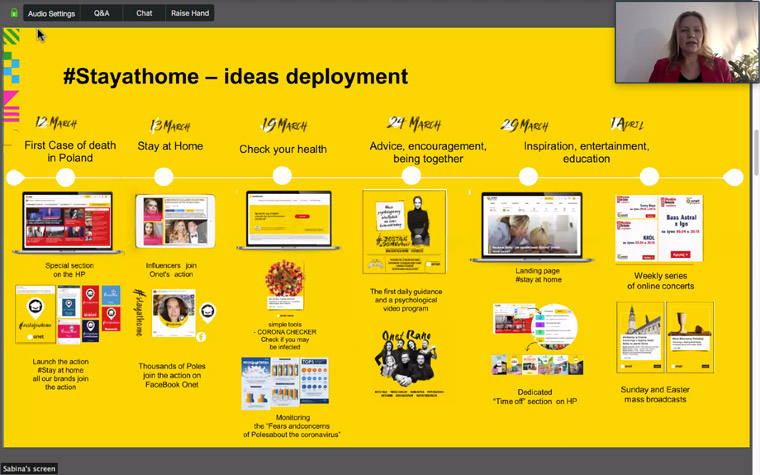Viewport: 760px width, 475px height.
Task: Click the psychological video program poster with woman
Action: pos(405,231)
